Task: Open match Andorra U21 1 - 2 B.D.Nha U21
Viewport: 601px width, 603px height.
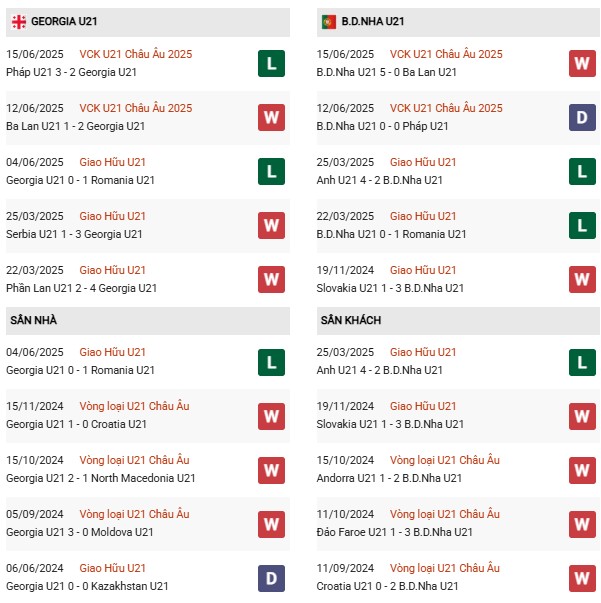Action: [389, 478]
